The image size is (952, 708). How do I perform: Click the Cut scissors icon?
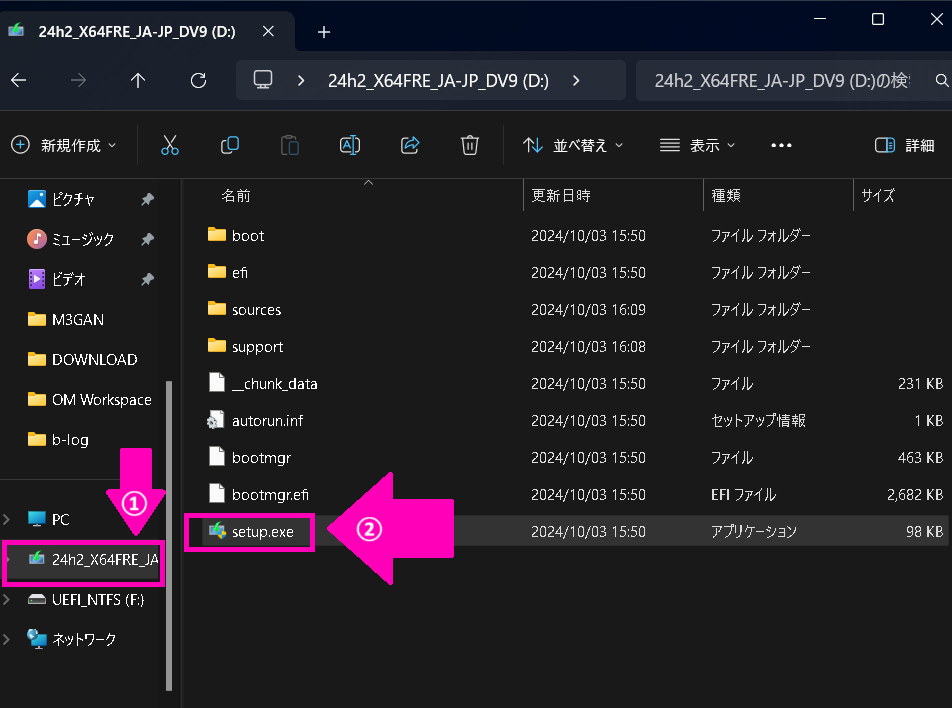tap(170, 145)
